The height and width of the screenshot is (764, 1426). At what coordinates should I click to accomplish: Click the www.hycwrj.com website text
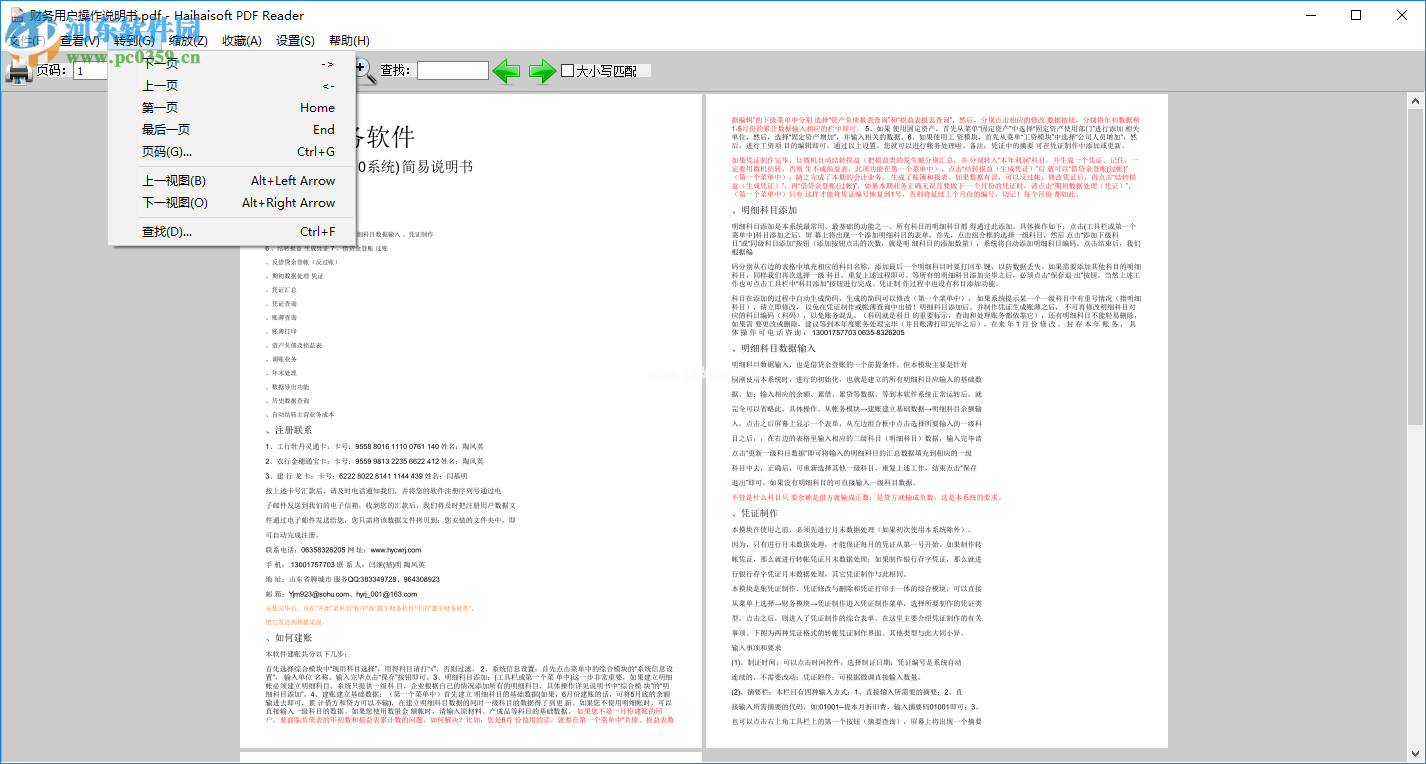(x=396, y=550)
